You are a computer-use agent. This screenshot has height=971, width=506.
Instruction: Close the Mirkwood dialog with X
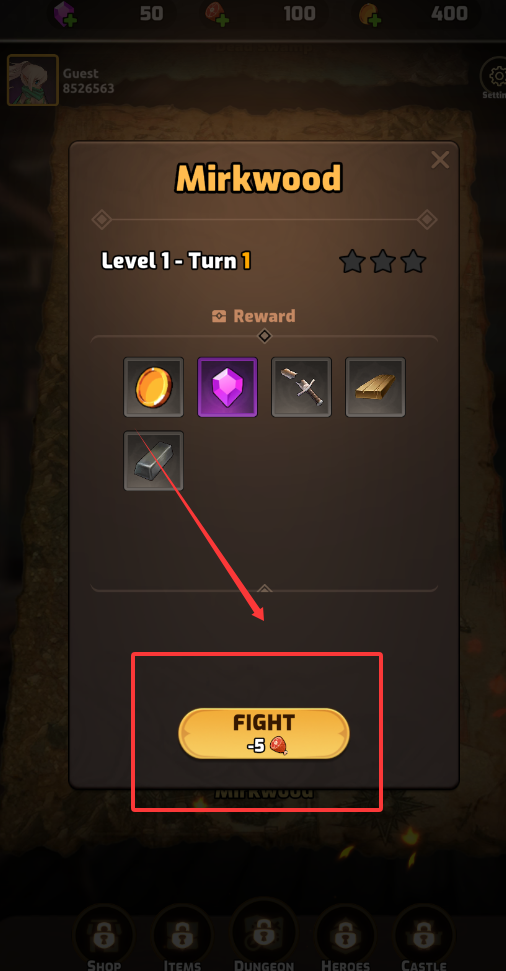tap(440, 160)
